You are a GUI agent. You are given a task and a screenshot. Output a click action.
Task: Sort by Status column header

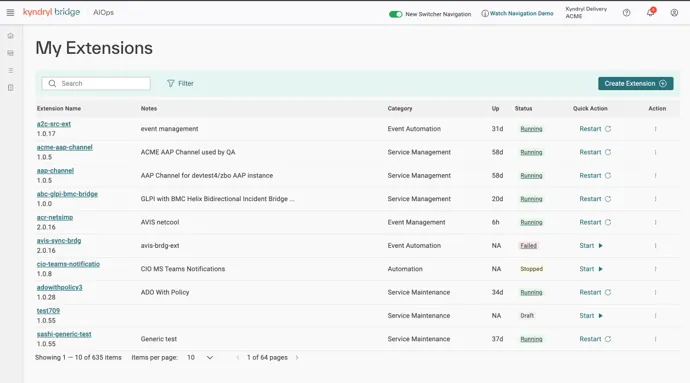point(524,108)
